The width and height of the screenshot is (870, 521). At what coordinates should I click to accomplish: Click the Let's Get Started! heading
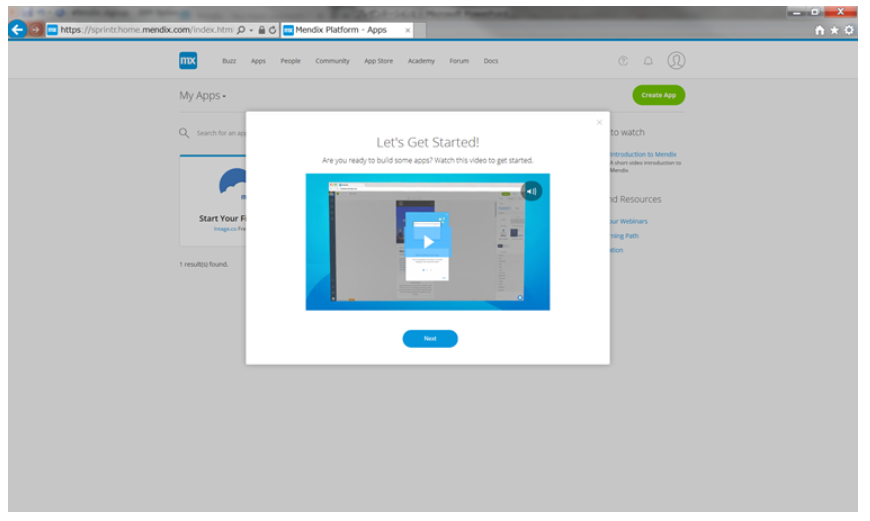[x=427, y=142]
